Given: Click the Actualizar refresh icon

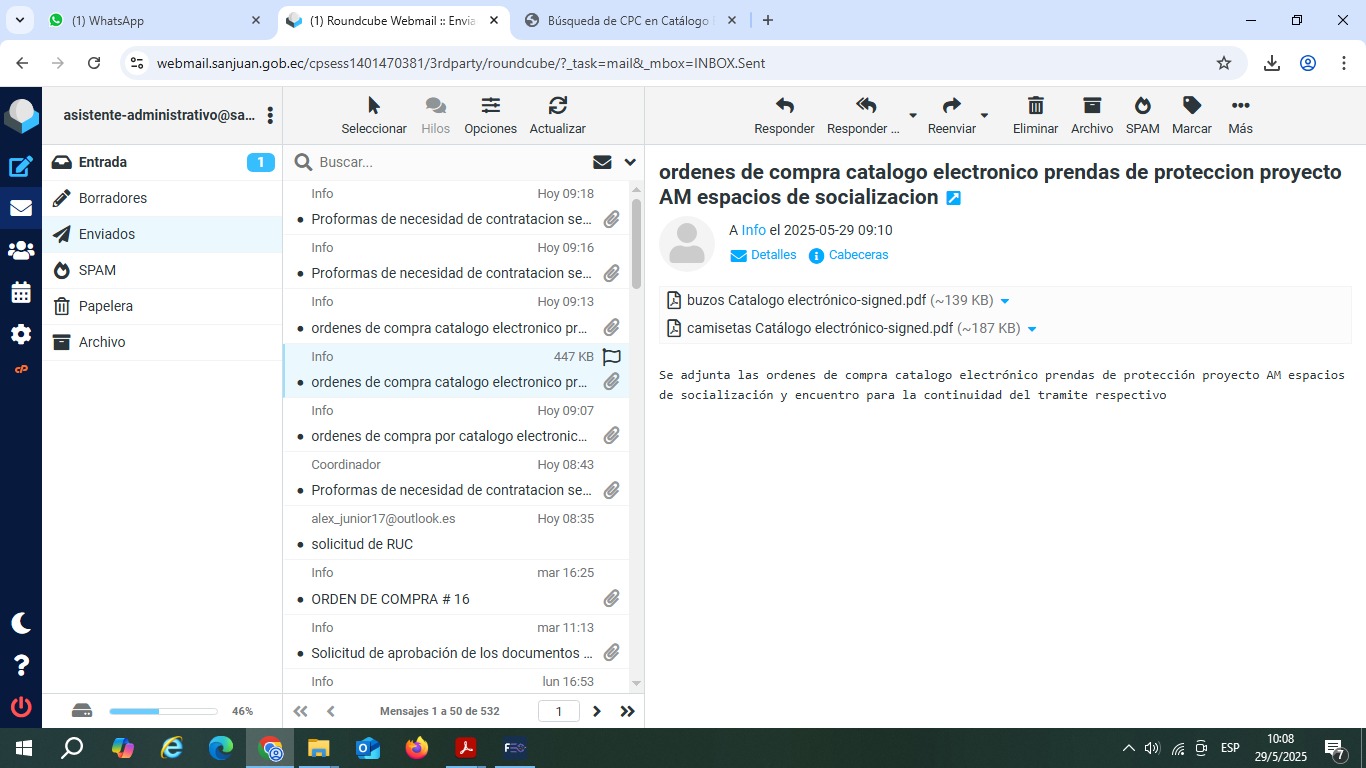Looking at the screenshot, I should pyautogui.click(x=557, y=115).
